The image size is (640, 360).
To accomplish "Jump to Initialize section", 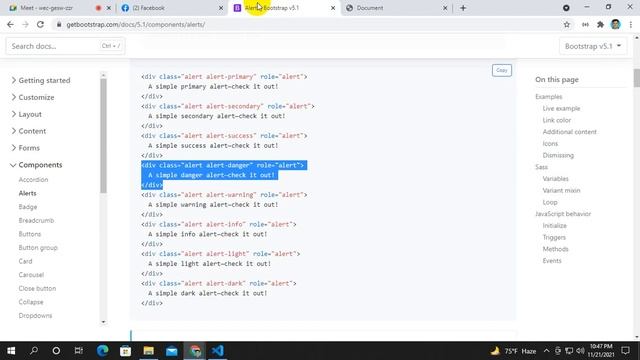I will [x=554, y=226].
